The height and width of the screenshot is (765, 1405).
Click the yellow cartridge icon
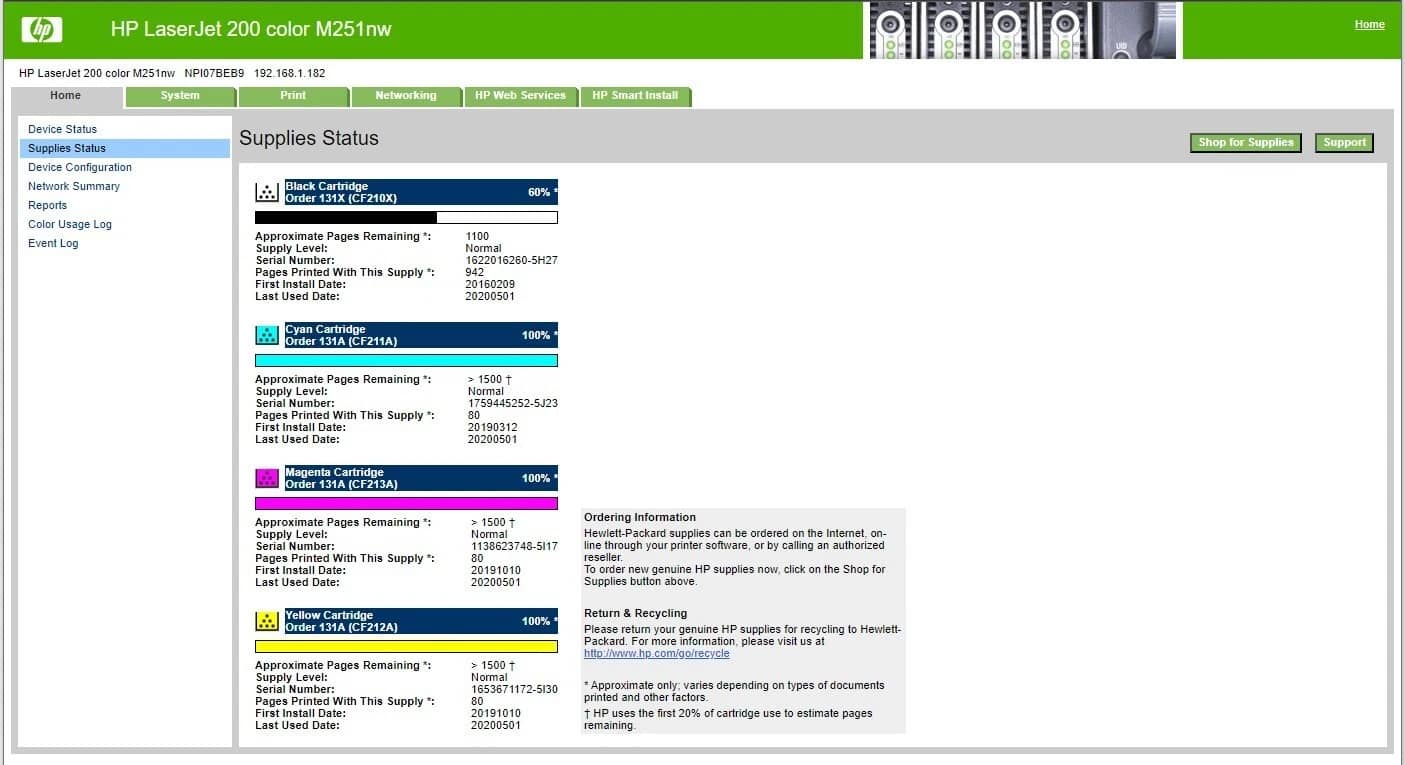tap(267, 621)
